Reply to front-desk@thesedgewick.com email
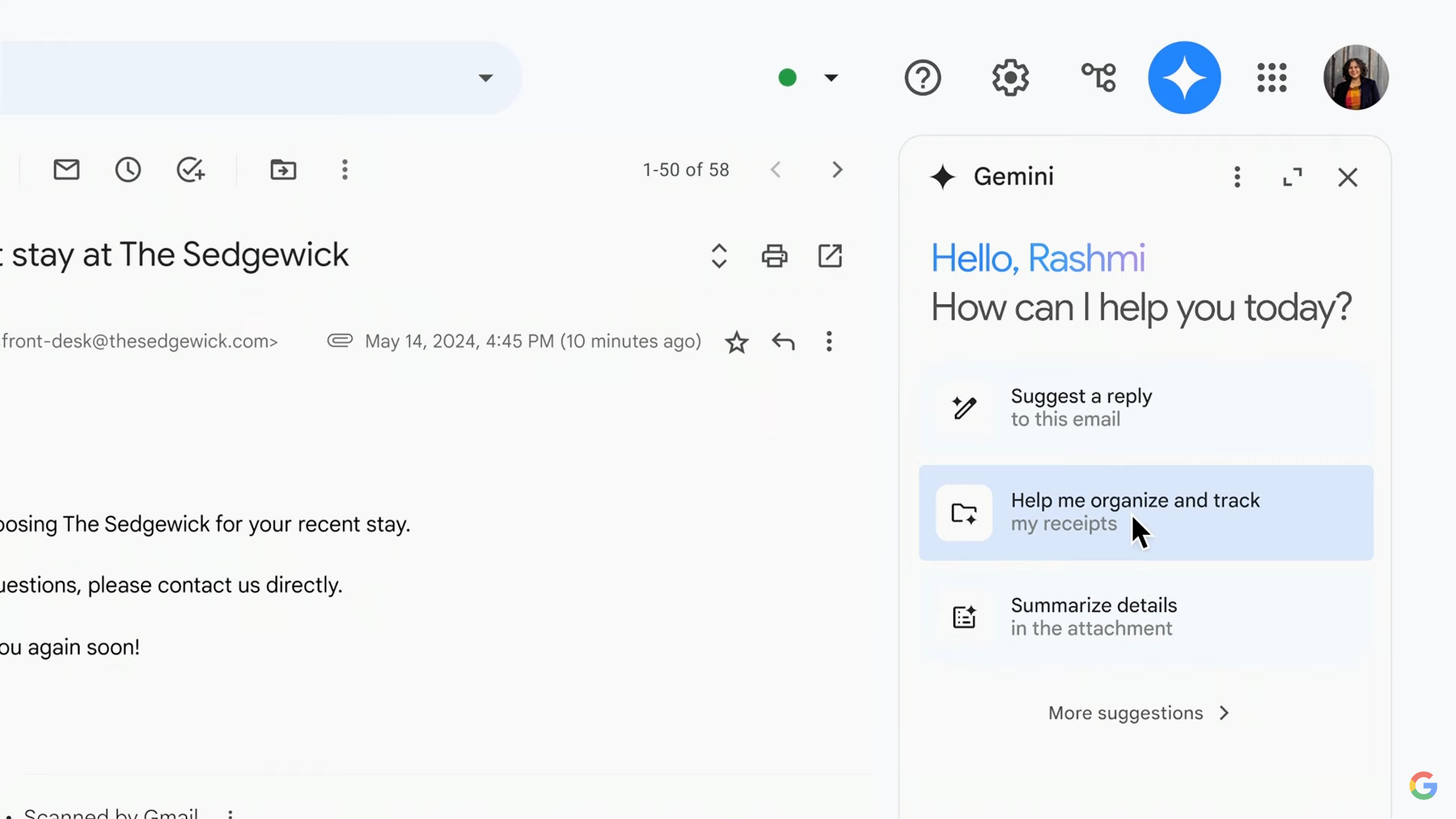The height and width of the screenshot is (819, 1456). click(x=783, y=341)
